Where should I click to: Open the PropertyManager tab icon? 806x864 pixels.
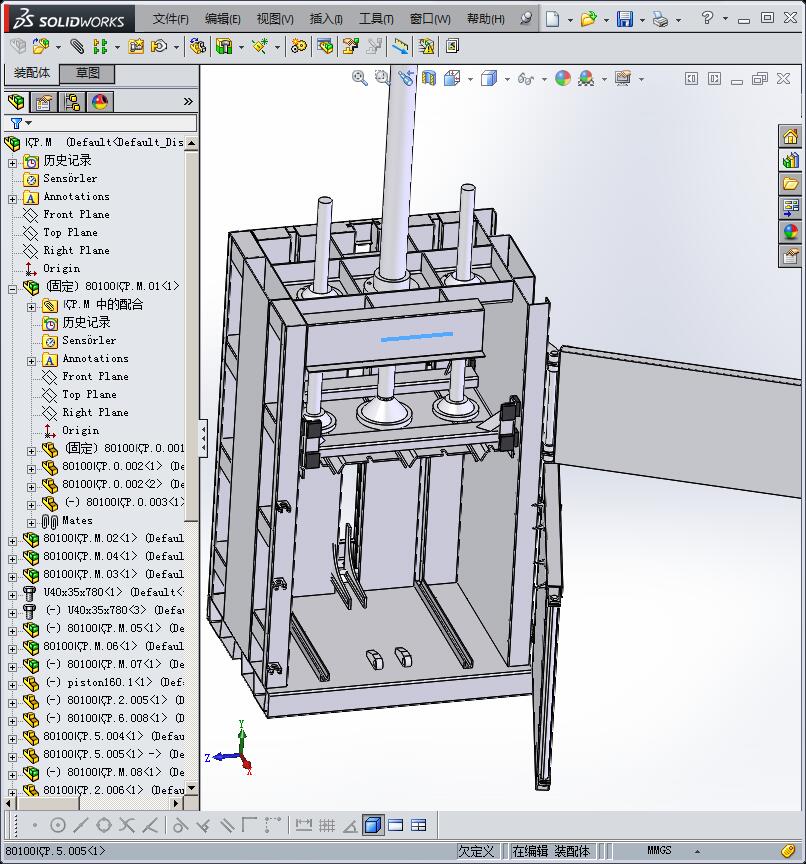coord(44,102)
